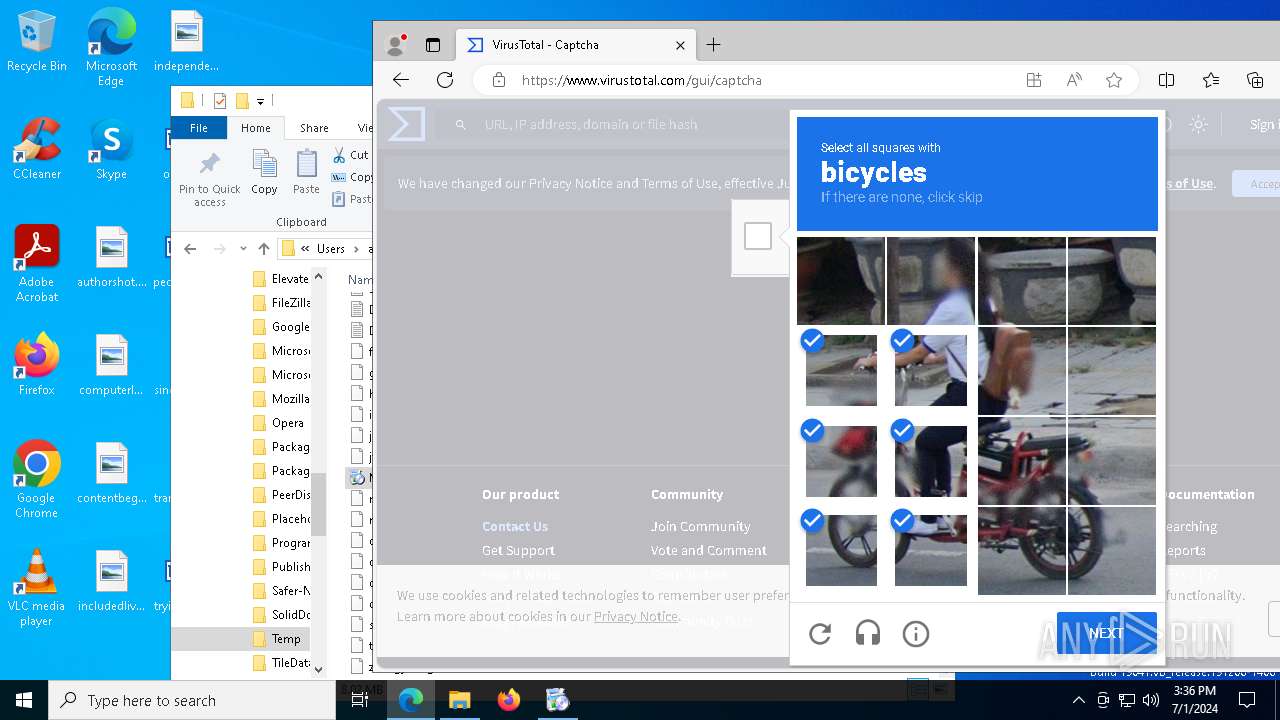Open Edge favorites list icon
This screenshot has height=720, width=1280.
(x=1211, y=80)
